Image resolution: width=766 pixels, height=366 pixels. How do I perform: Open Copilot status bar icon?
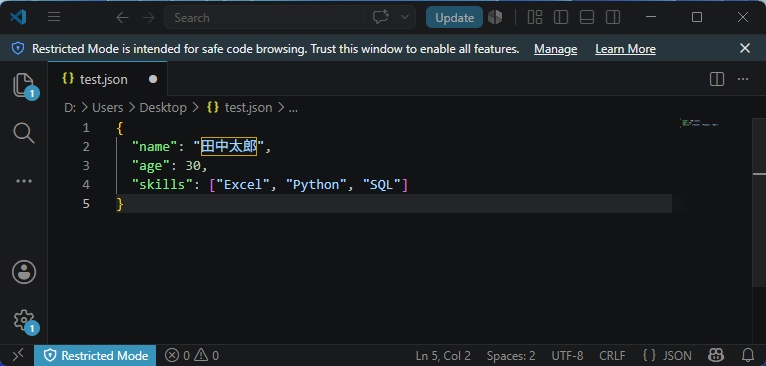(716, 355)
